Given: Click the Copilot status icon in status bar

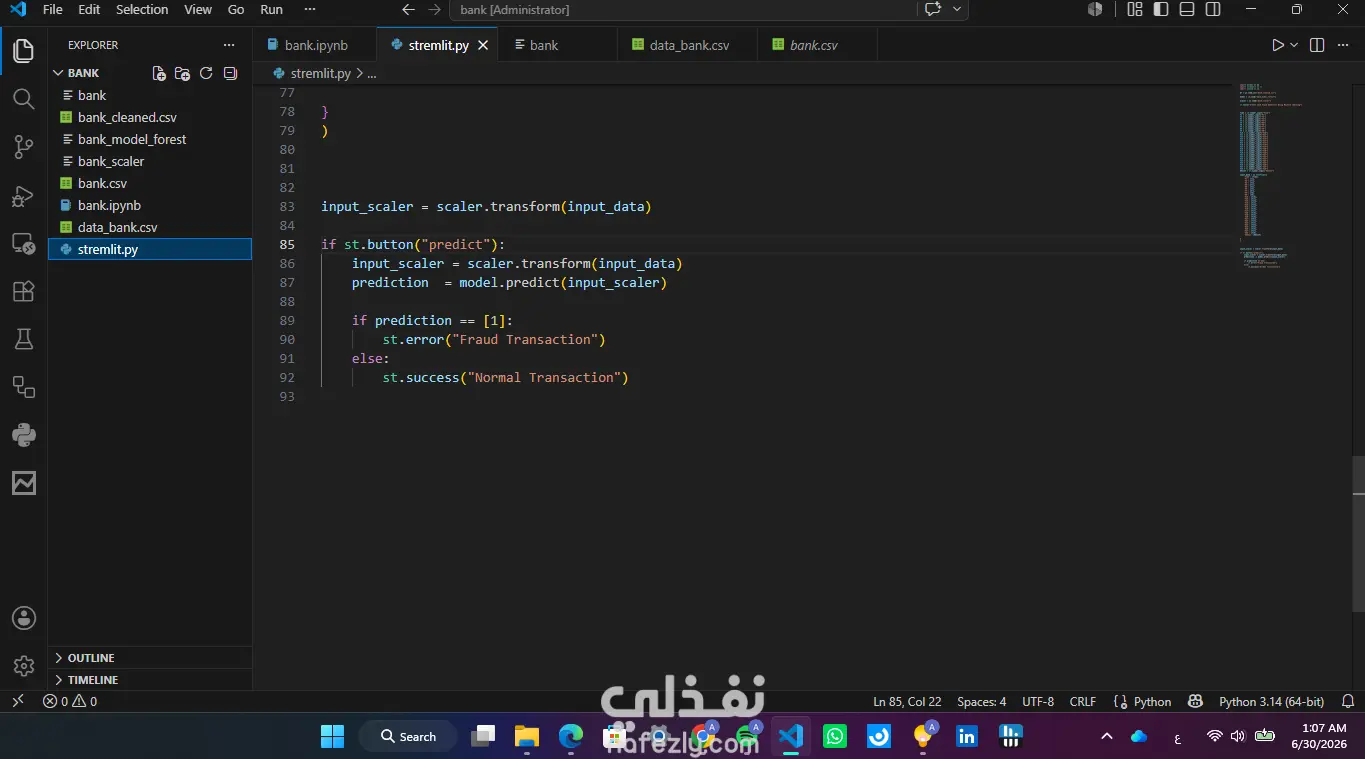Looking at the screenshot, I should pyautogui.click(x=1194, y=701).
